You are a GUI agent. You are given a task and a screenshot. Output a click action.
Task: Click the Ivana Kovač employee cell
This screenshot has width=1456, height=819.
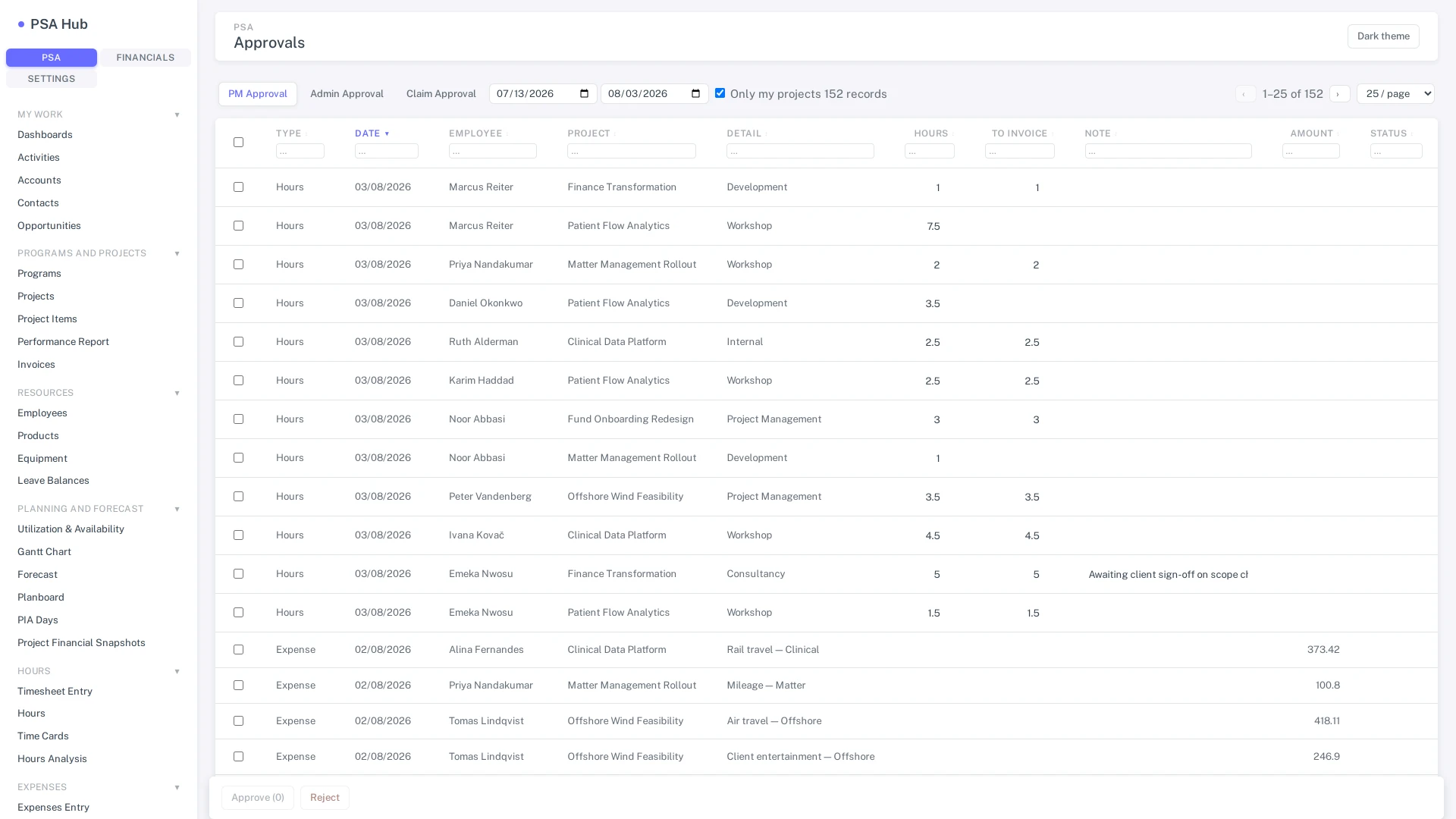[x=476, y=535]
